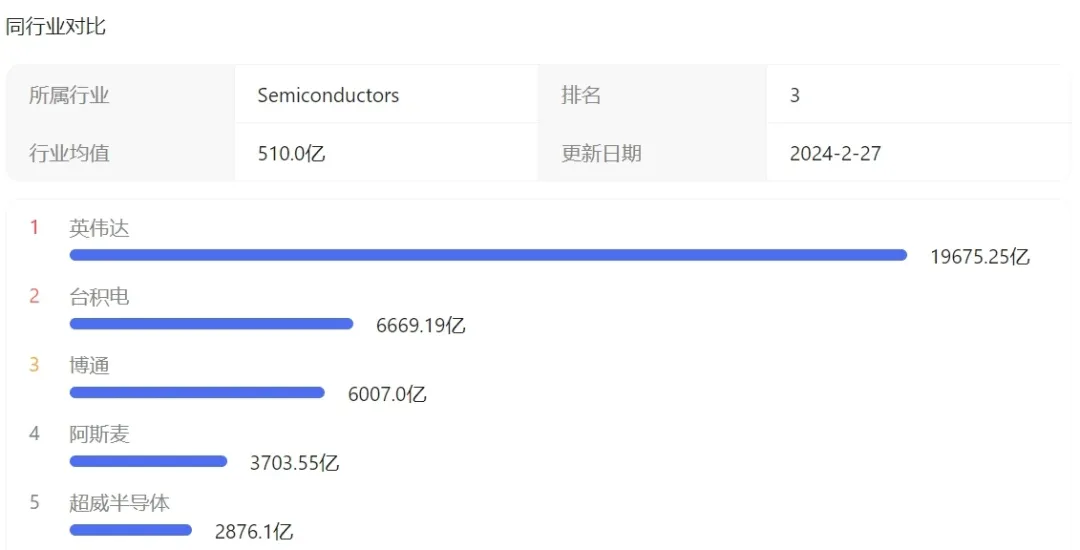Click the 英伟达 company name

(99, 229)
